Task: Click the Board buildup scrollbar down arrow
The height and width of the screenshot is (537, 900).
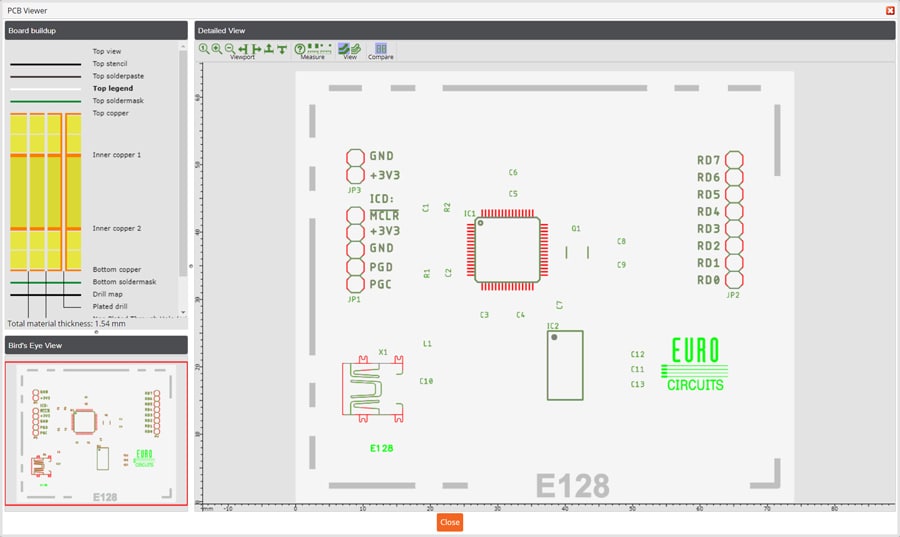Action: (183, 313)
